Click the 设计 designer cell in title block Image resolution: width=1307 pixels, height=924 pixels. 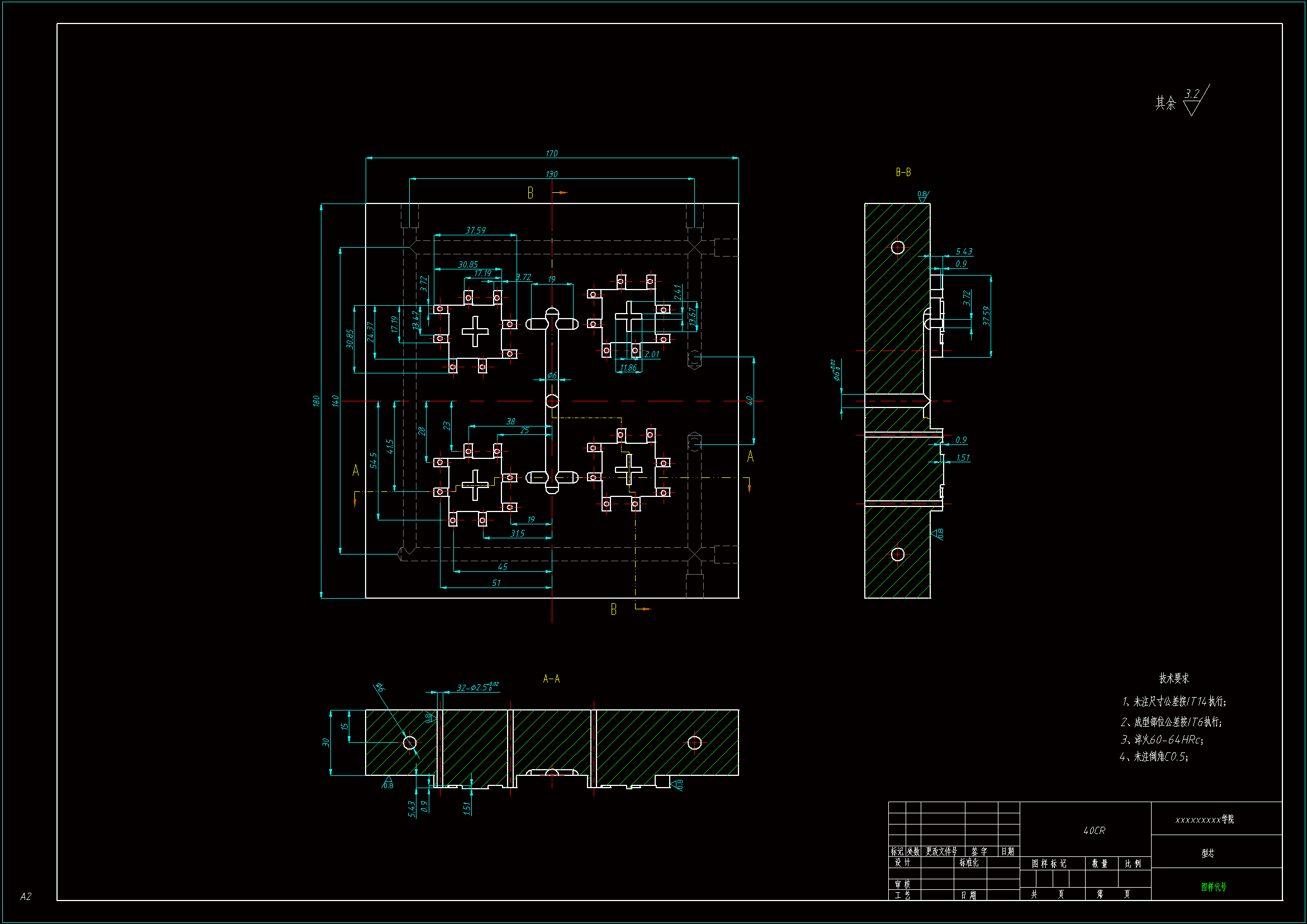pos(902,863)
